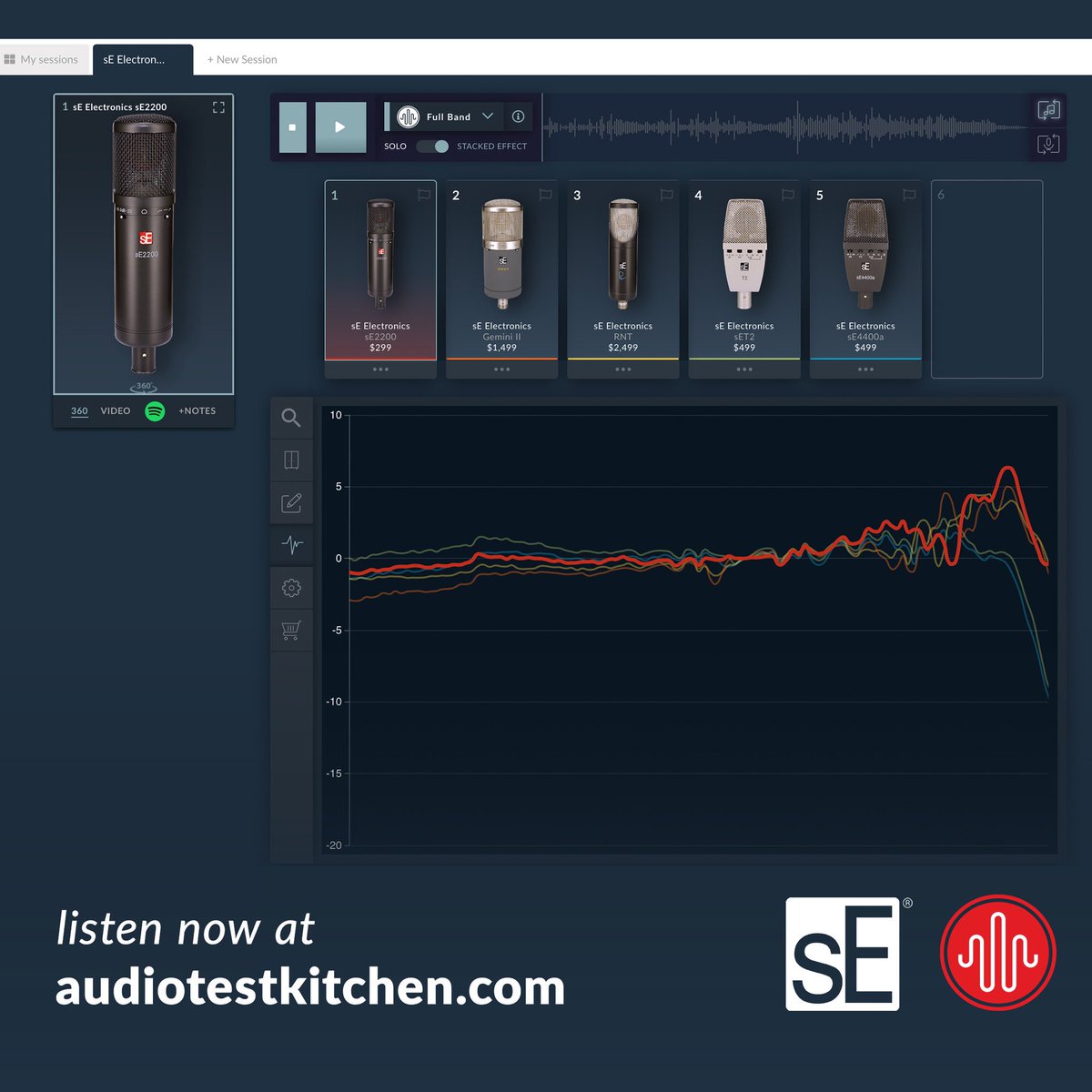Click the info icon next to Full Band
The image size is (1092, 1092).
tap(518, 116)
